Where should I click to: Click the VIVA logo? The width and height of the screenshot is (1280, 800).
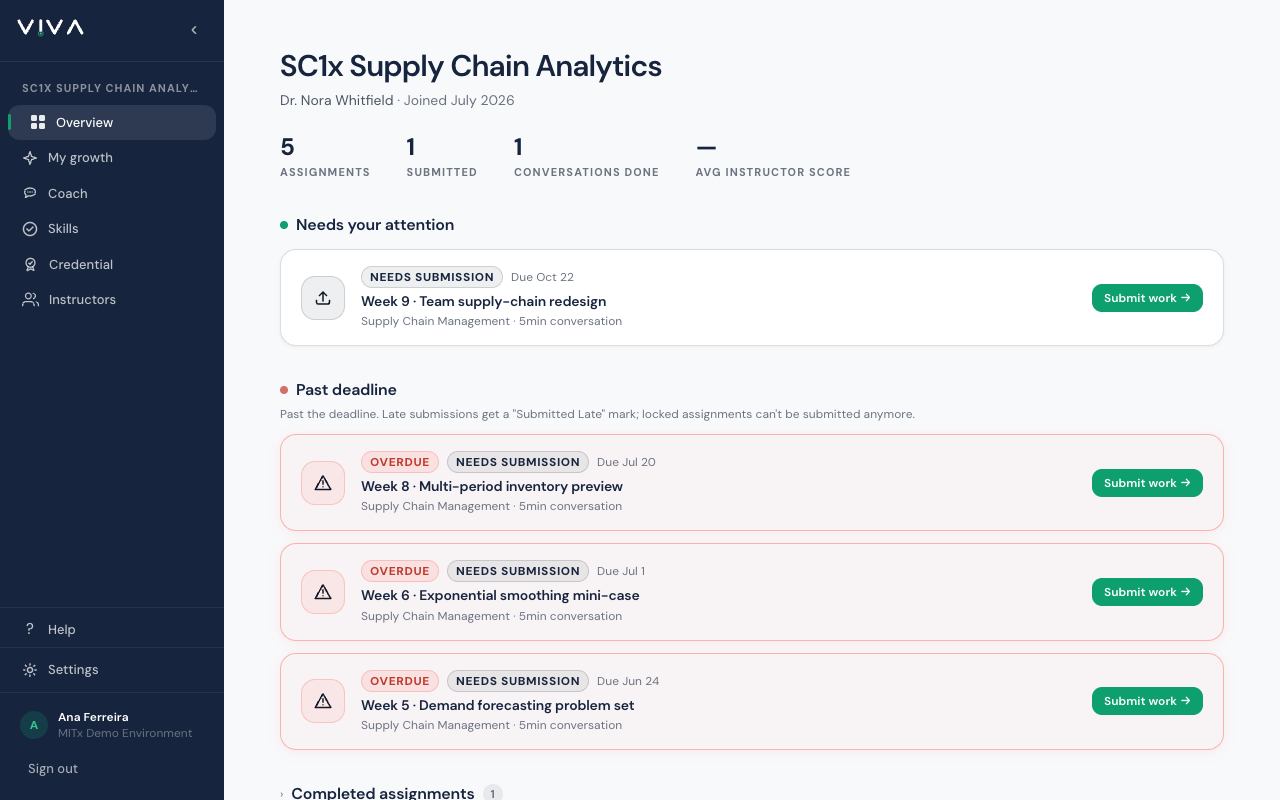pyautogui.click(x=50, y=28)
